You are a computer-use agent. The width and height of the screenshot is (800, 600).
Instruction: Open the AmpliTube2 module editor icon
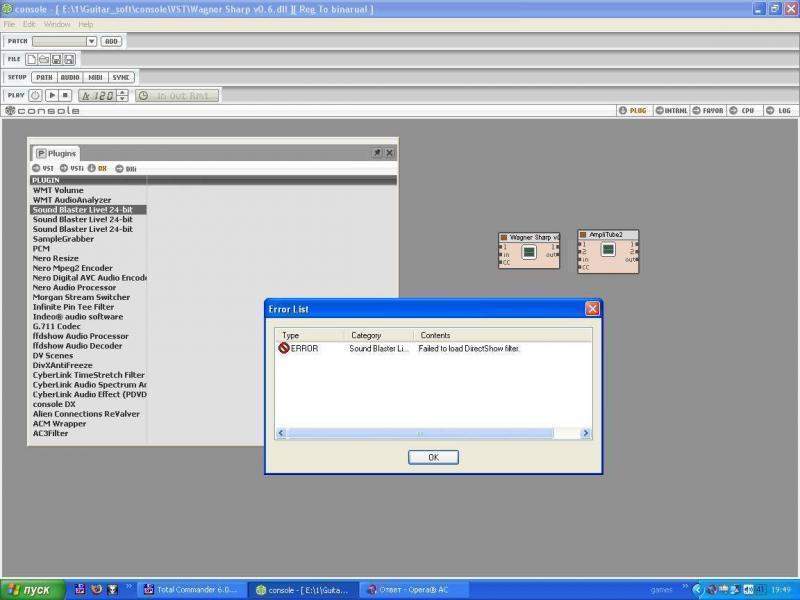tap(608, 249)
